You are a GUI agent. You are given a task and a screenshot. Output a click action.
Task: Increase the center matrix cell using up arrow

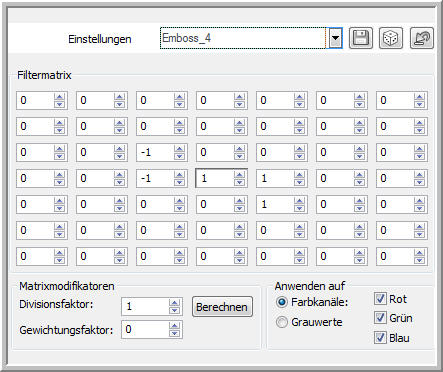239,175
